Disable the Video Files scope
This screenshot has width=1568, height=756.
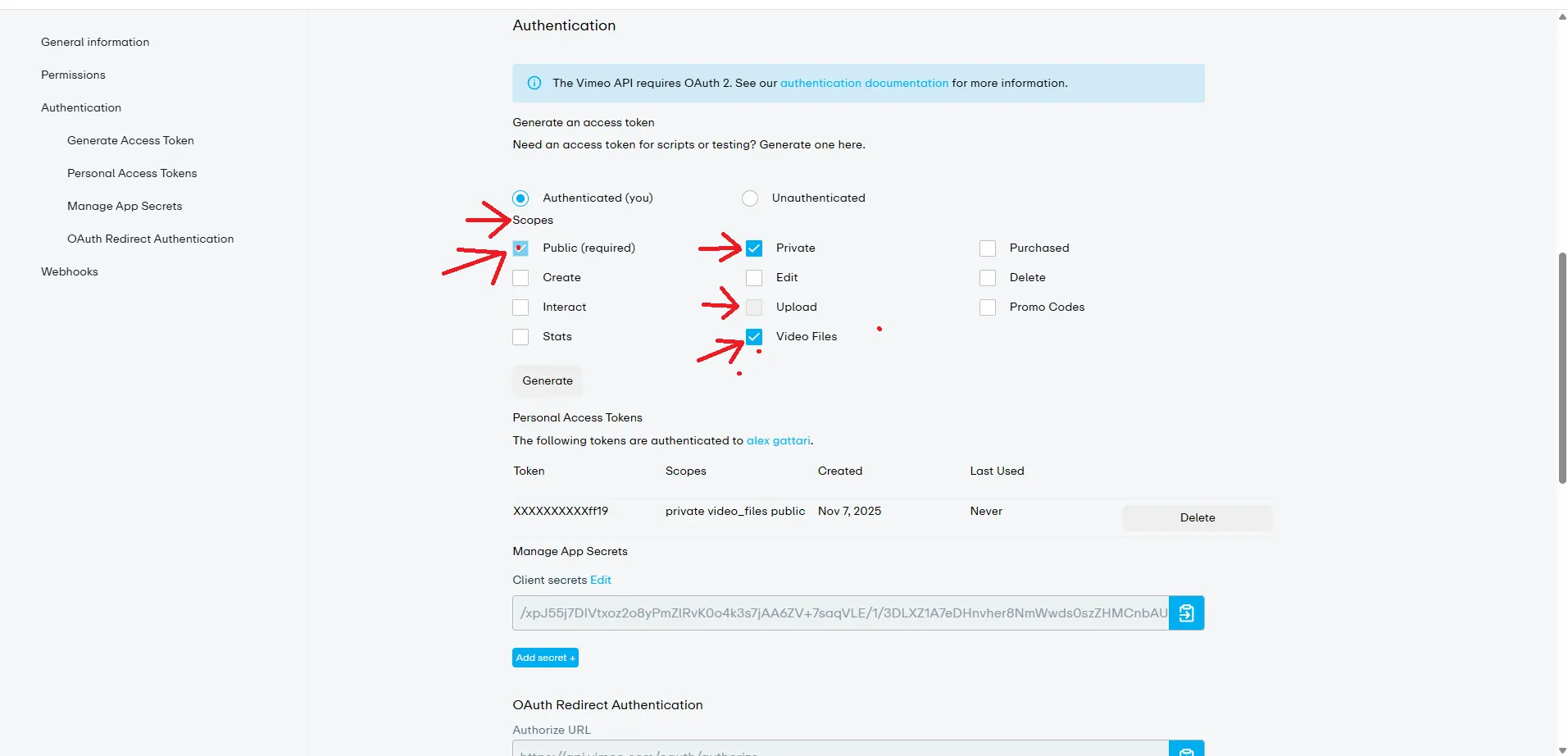pyautogui.click(x=754, y=337)
